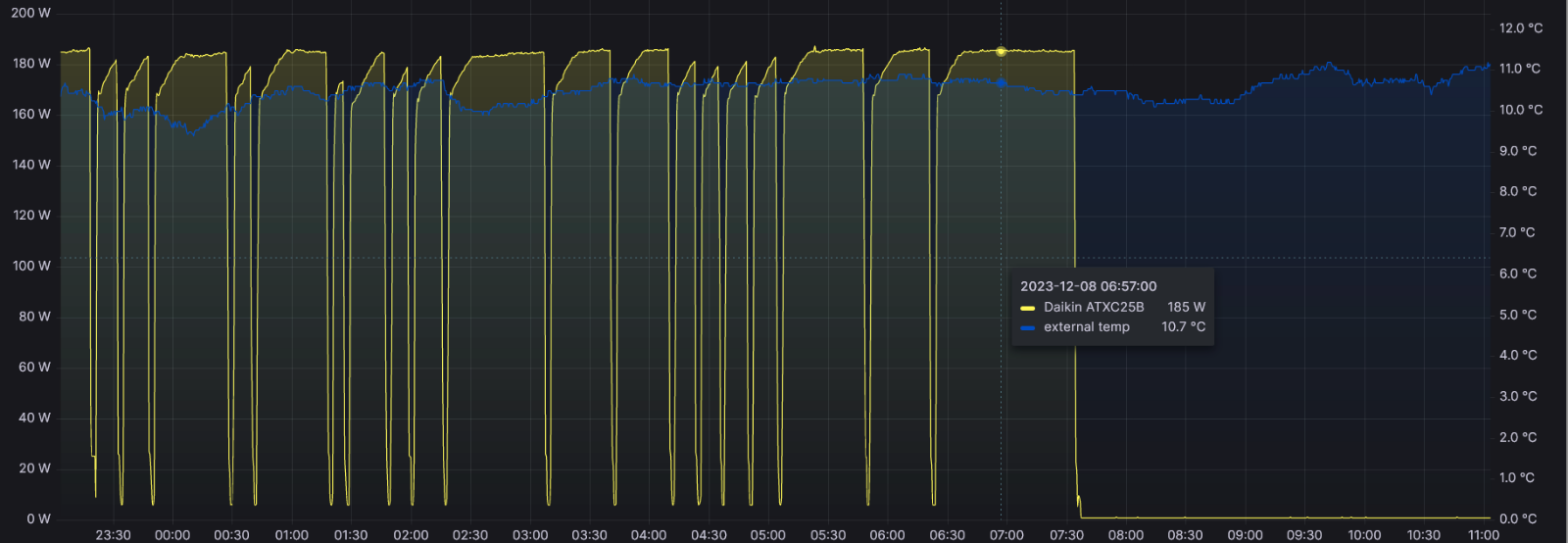The height and width of the screenshot is (543, 1568).
Task: Click the 'Daikin ATXC25B' series name in tooltip
Action: pyautogui.click(x=1094, y=307)
